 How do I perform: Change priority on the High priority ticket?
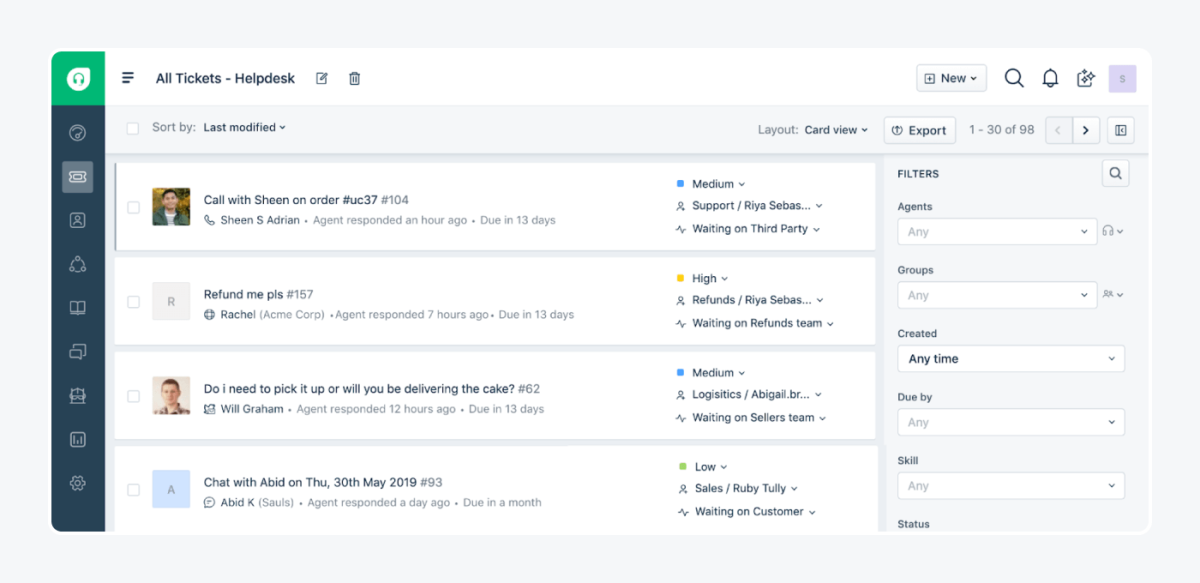[x=708, y=277]
